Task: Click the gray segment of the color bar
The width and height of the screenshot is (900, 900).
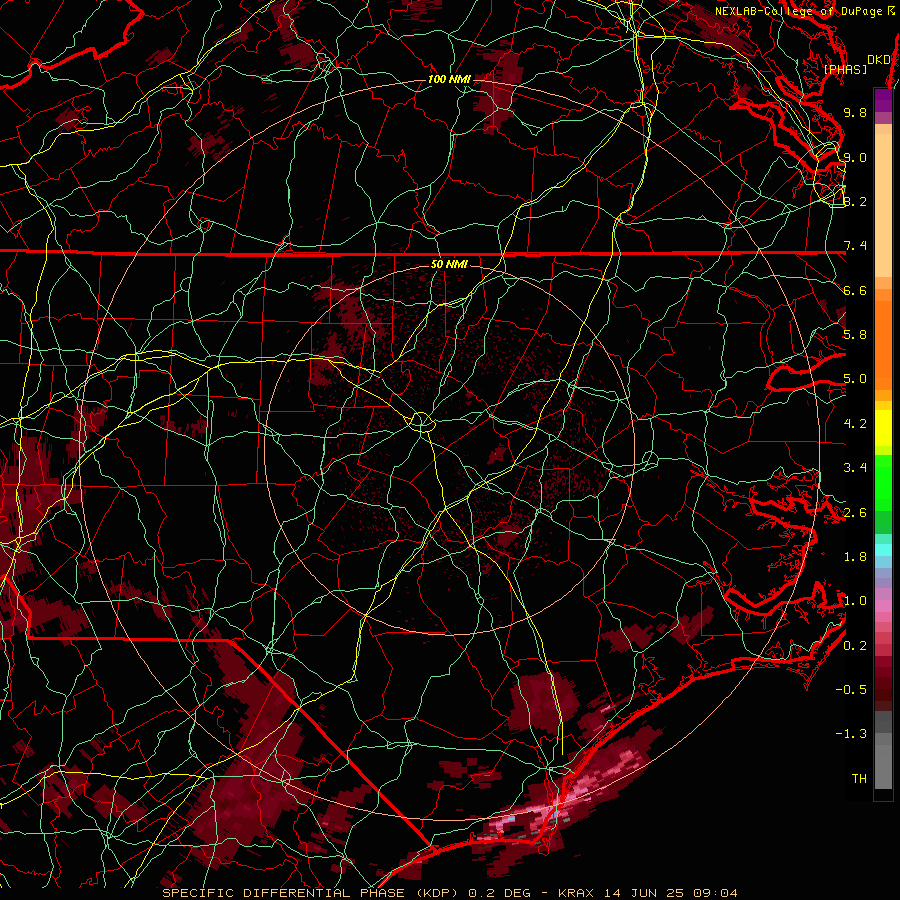Action: (x=883, y=752)
